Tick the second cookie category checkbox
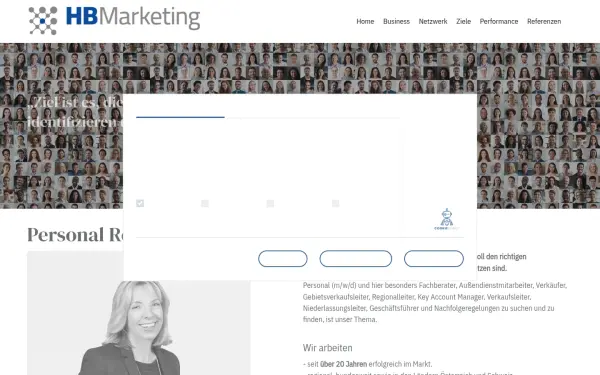The image size is (600, 375). coord(205,203)
